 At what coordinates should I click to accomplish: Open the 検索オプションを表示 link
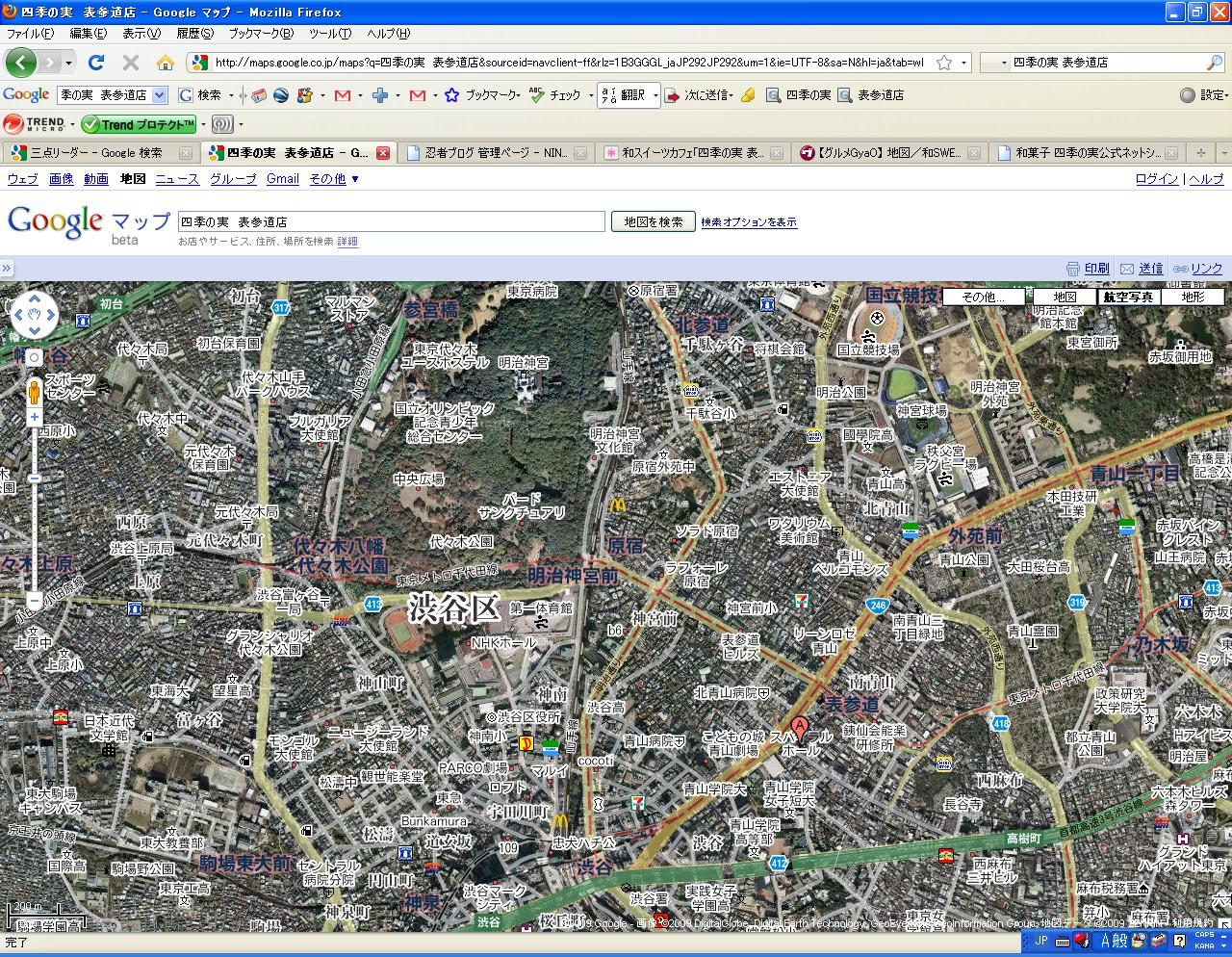[749, 222]
